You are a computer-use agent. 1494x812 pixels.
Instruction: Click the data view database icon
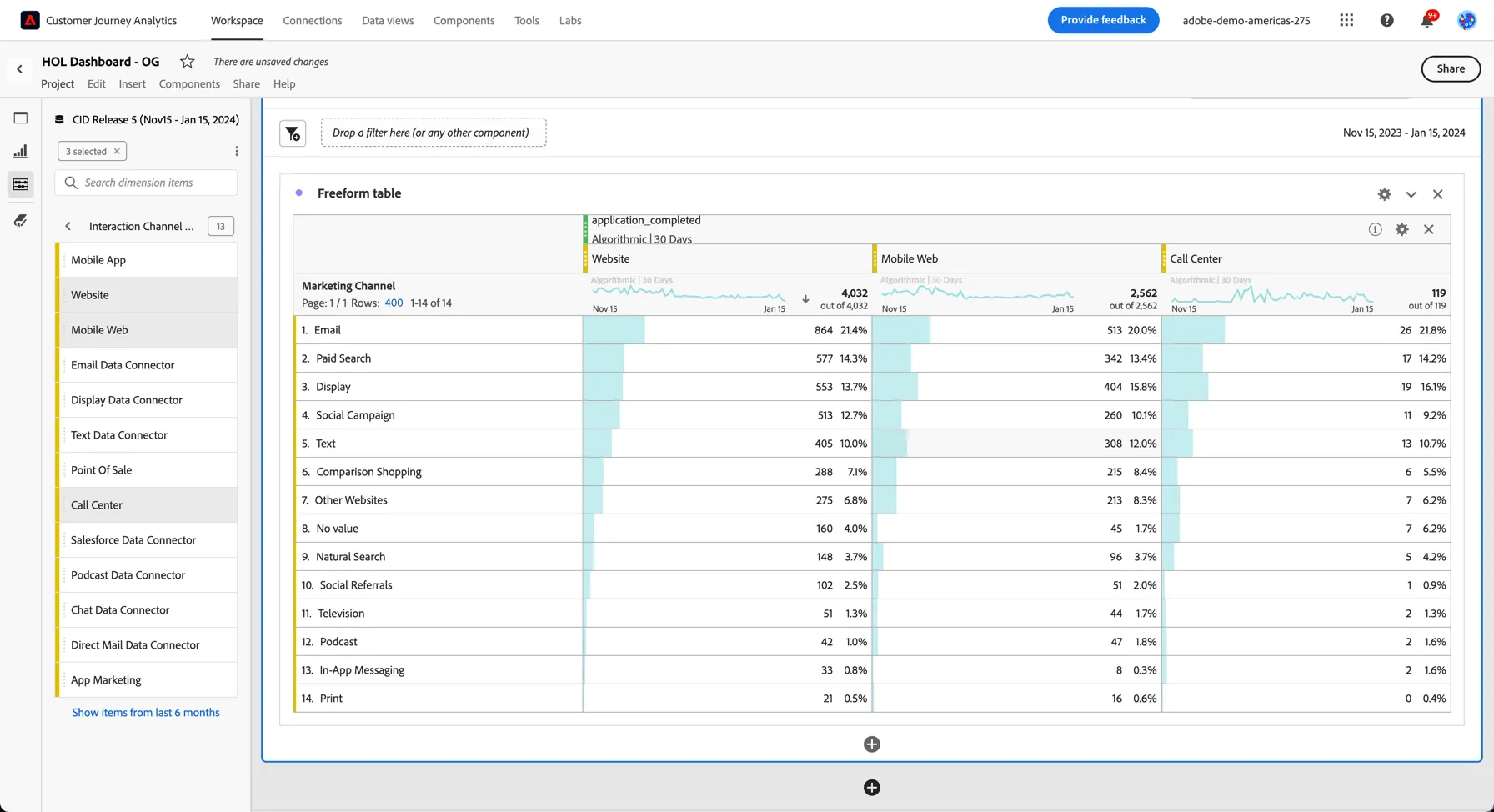pos(59,119)
